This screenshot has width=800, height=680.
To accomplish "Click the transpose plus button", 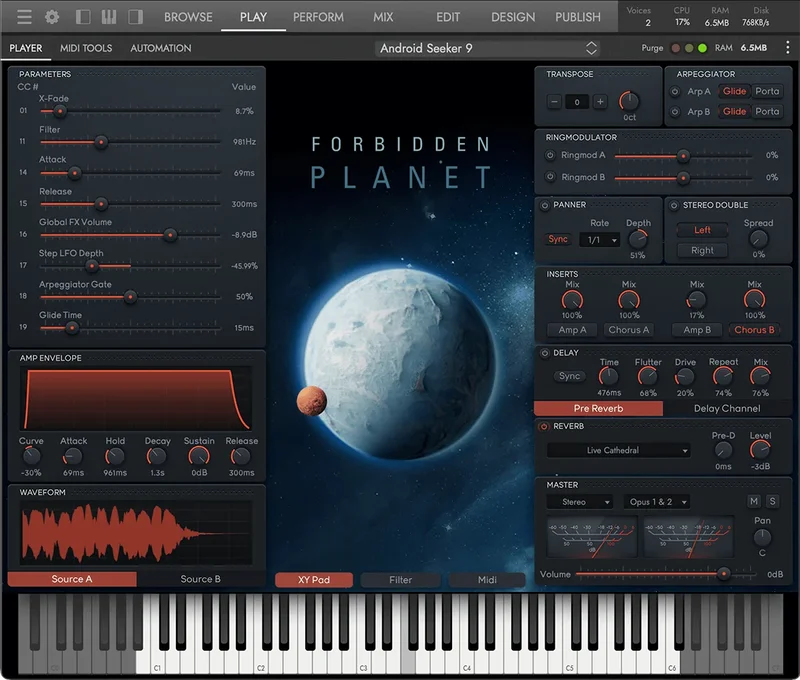I will coord(600,102).
